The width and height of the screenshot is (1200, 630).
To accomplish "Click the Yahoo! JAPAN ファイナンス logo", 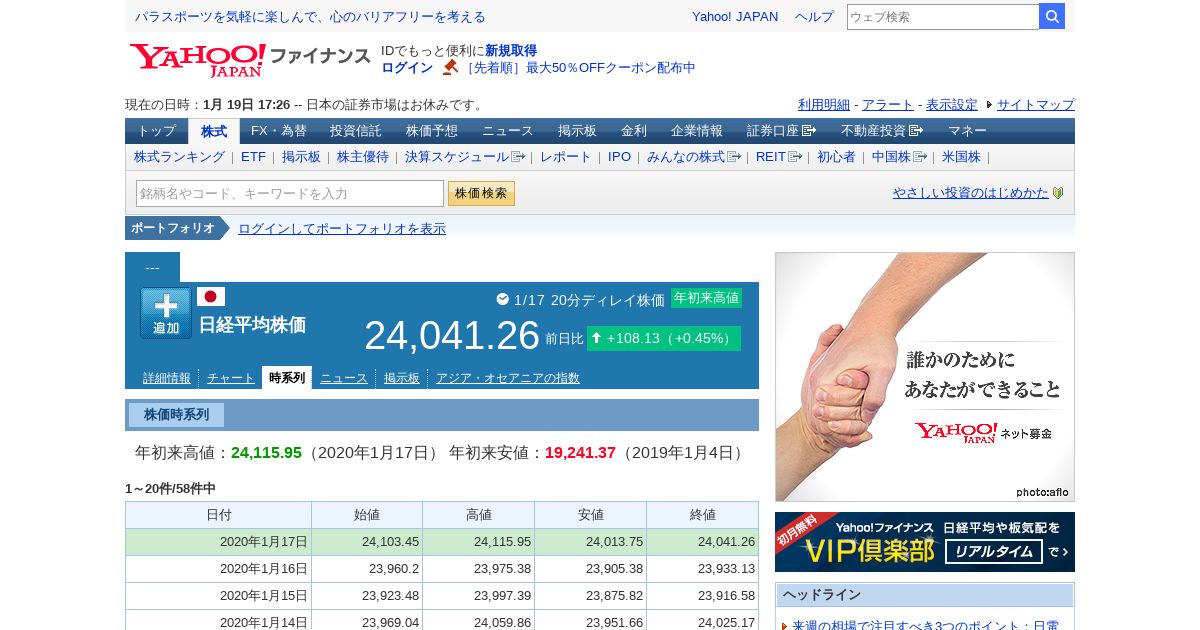I will pos(250,59).
